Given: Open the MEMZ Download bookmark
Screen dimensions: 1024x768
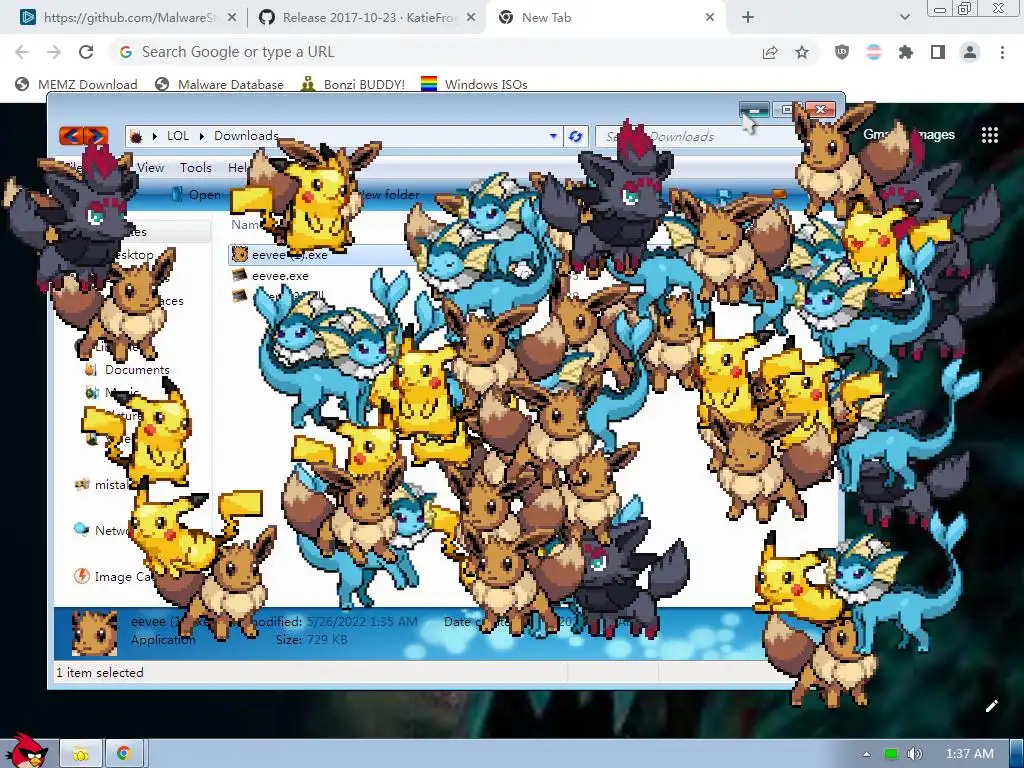Looking at the screenshot, I should [76, 84].
